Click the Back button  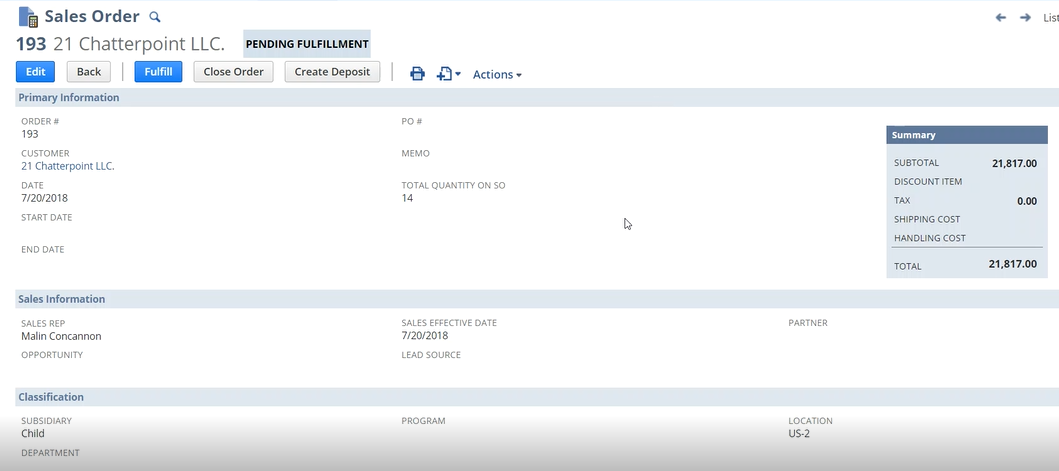(89, 72)
